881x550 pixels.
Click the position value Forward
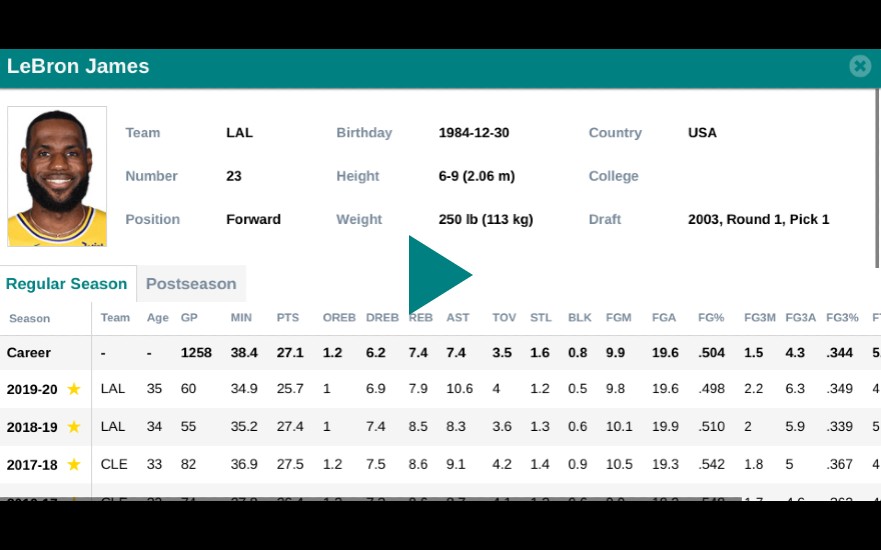pos(253,219)
